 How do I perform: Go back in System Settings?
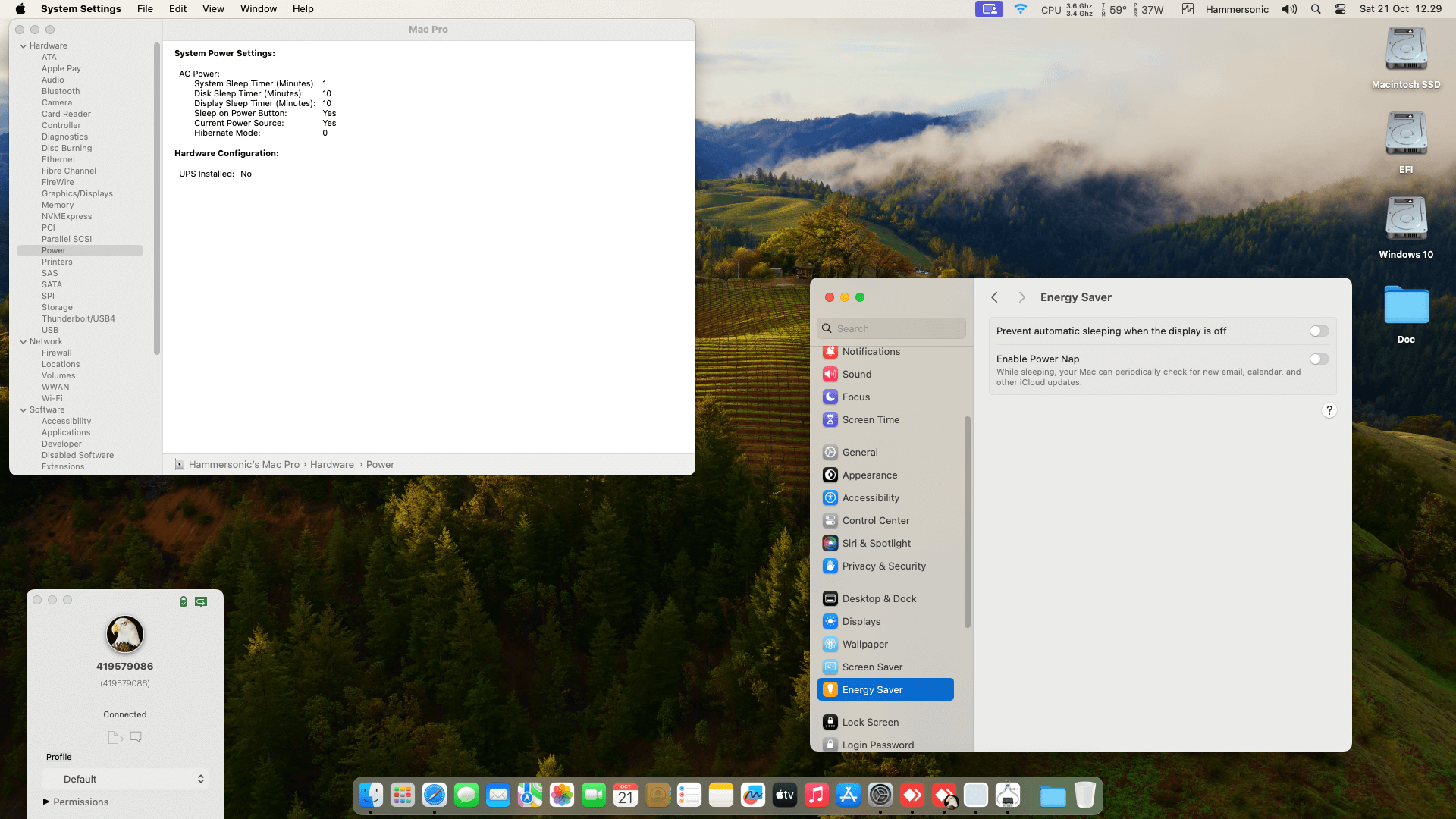(x=994, y=297)
